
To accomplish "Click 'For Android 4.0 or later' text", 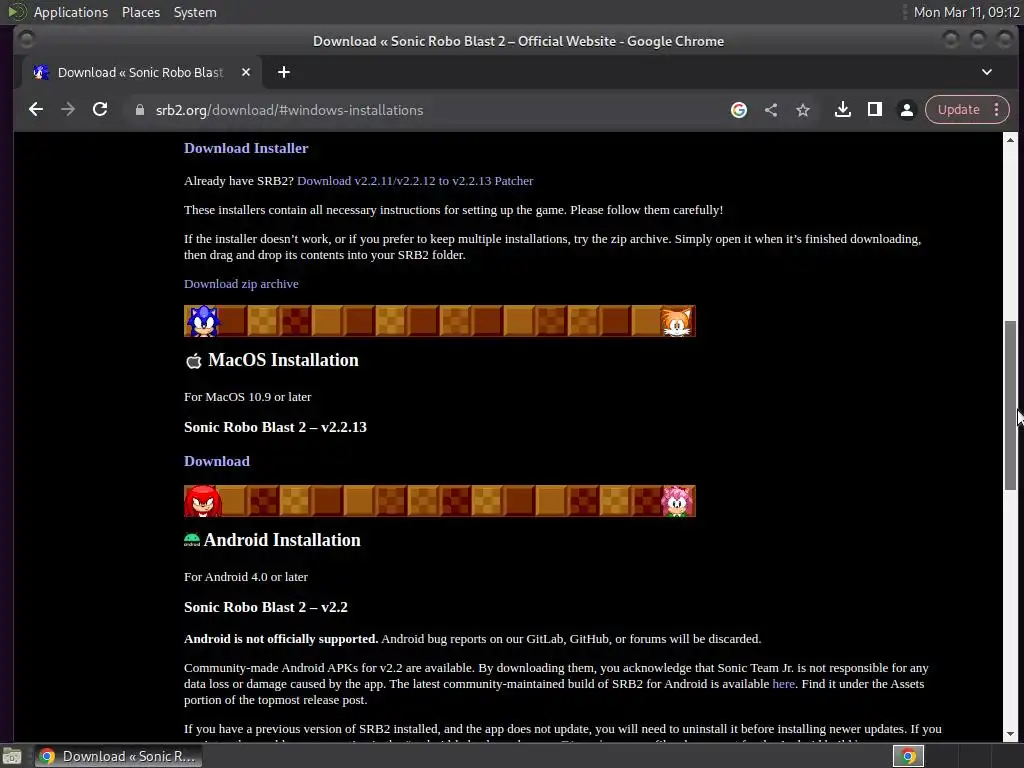I will 246,577.
